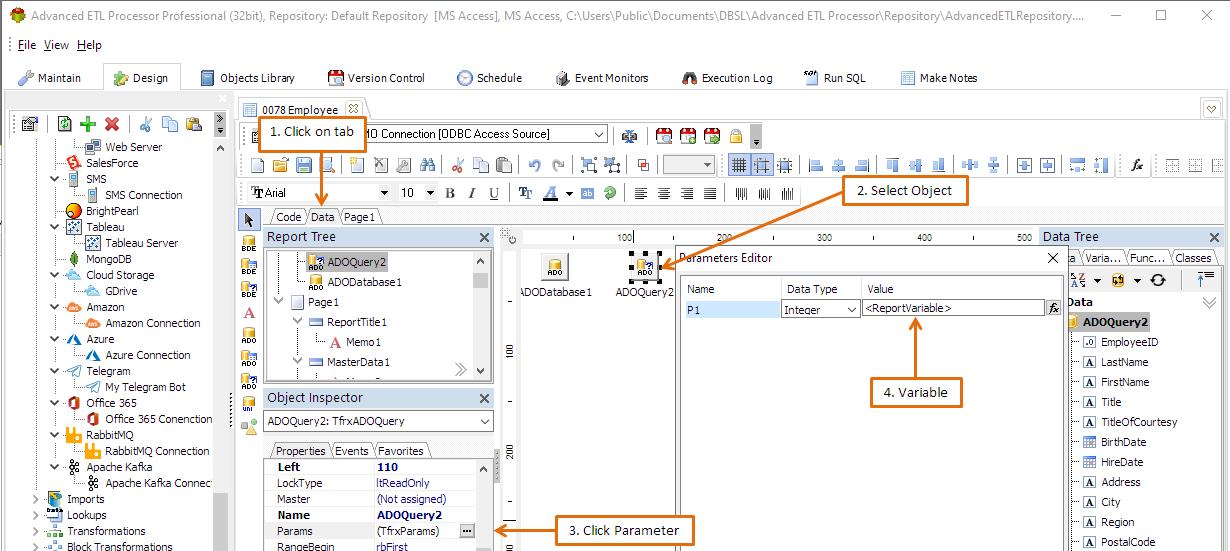Open the Connection ODBC Access Source dropdown

(599, 134)
